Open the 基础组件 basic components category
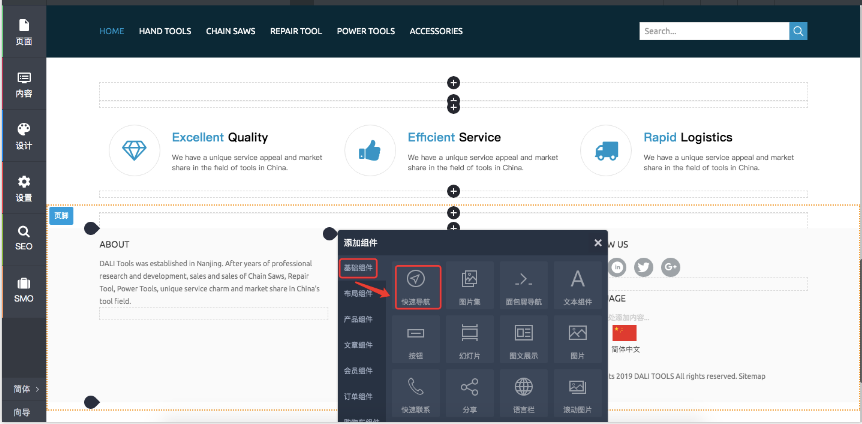862x424 pixels. point(358,268)
